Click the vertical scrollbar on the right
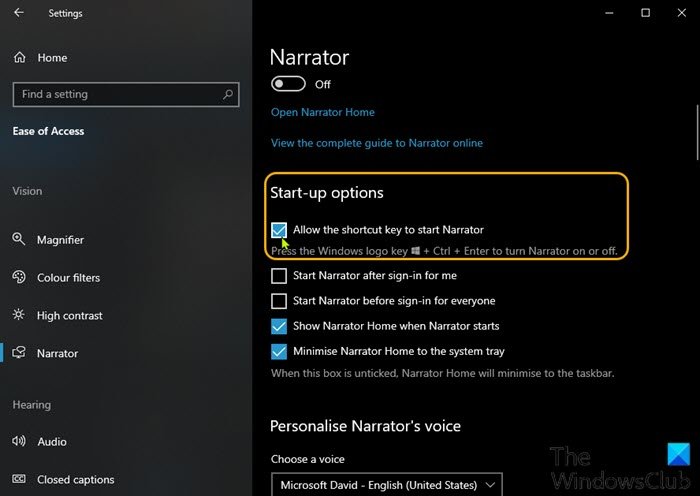This screenshot has height=496, width=700. (x=697, y=133)
